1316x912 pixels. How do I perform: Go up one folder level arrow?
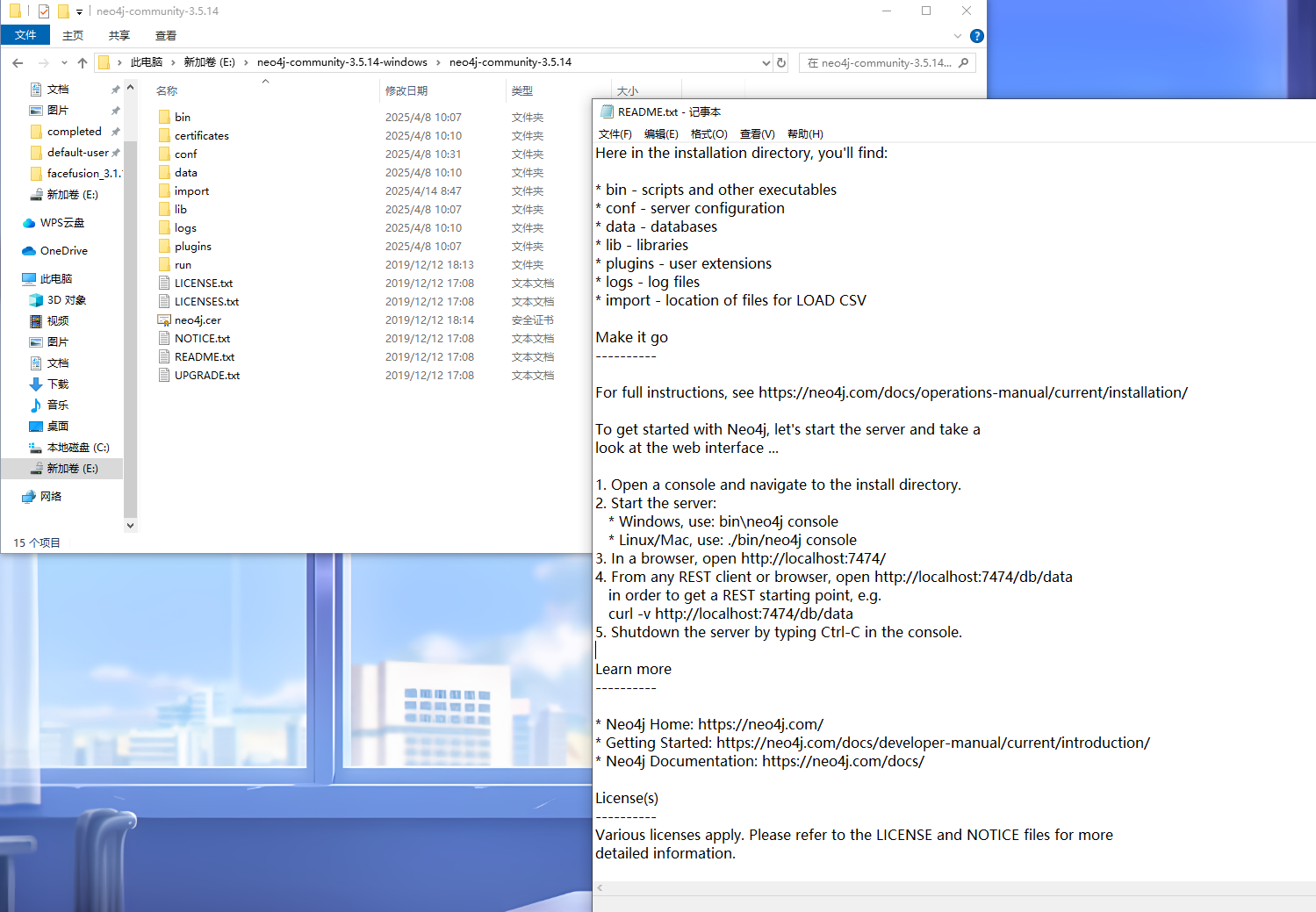(x=83, y=62)
